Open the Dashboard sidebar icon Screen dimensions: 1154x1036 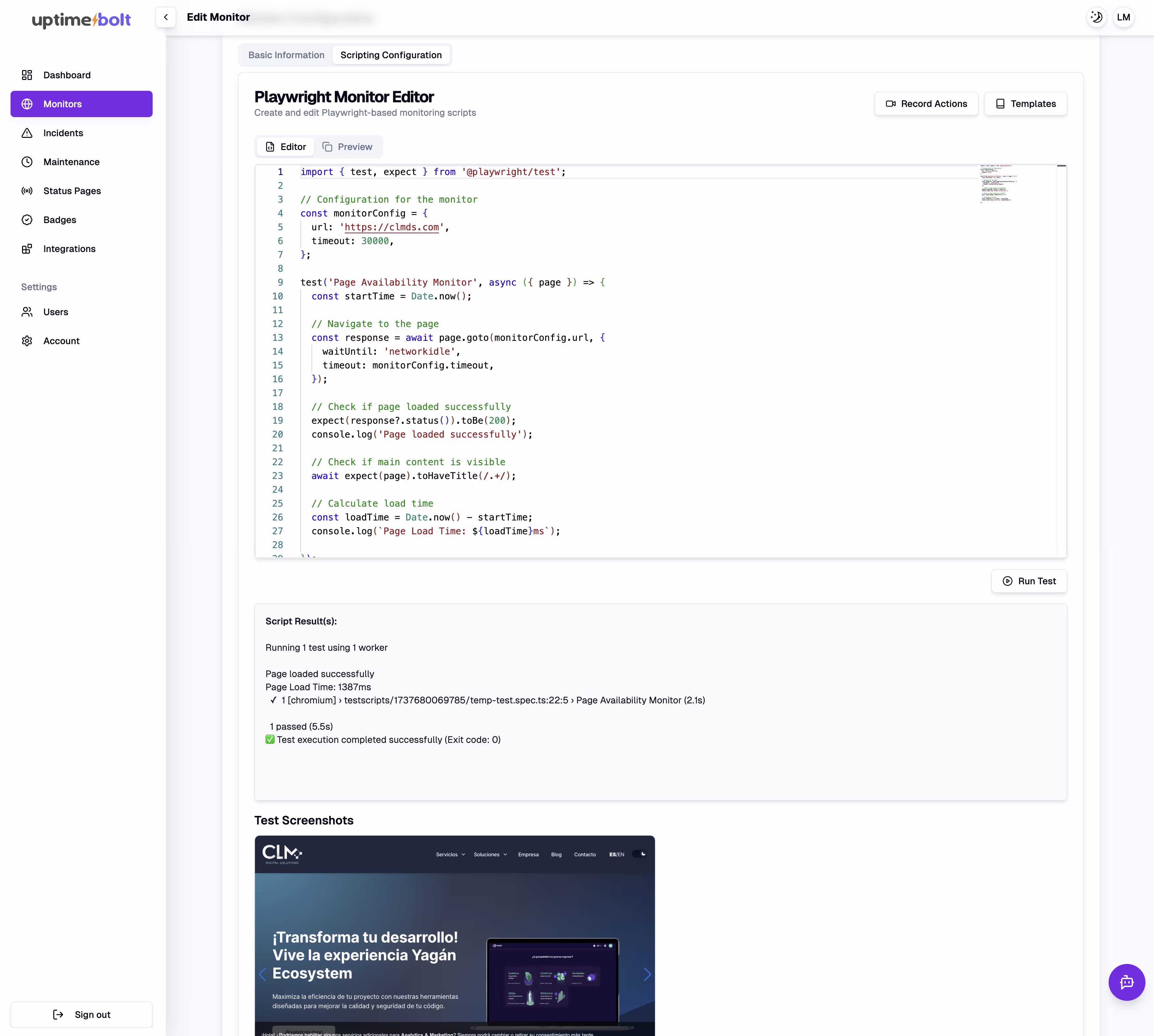pos(27,75)
